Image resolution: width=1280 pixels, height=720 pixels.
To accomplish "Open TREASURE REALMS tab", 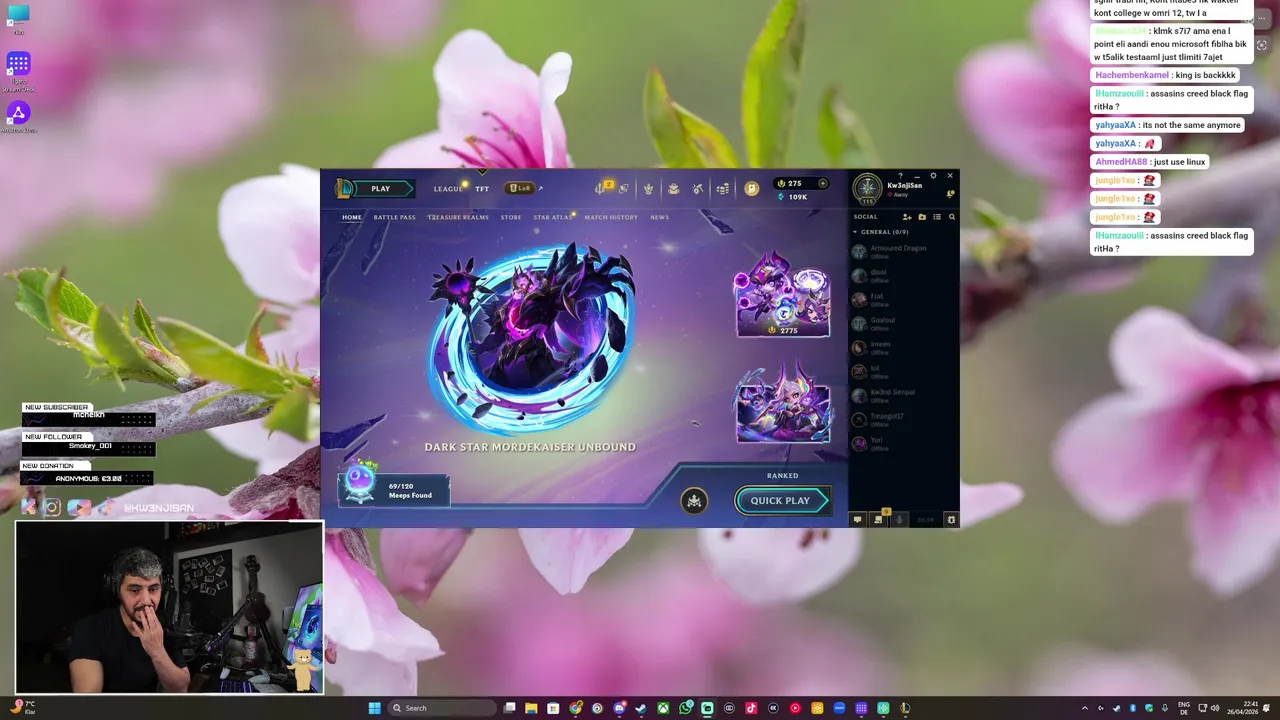I will [458, 217].
